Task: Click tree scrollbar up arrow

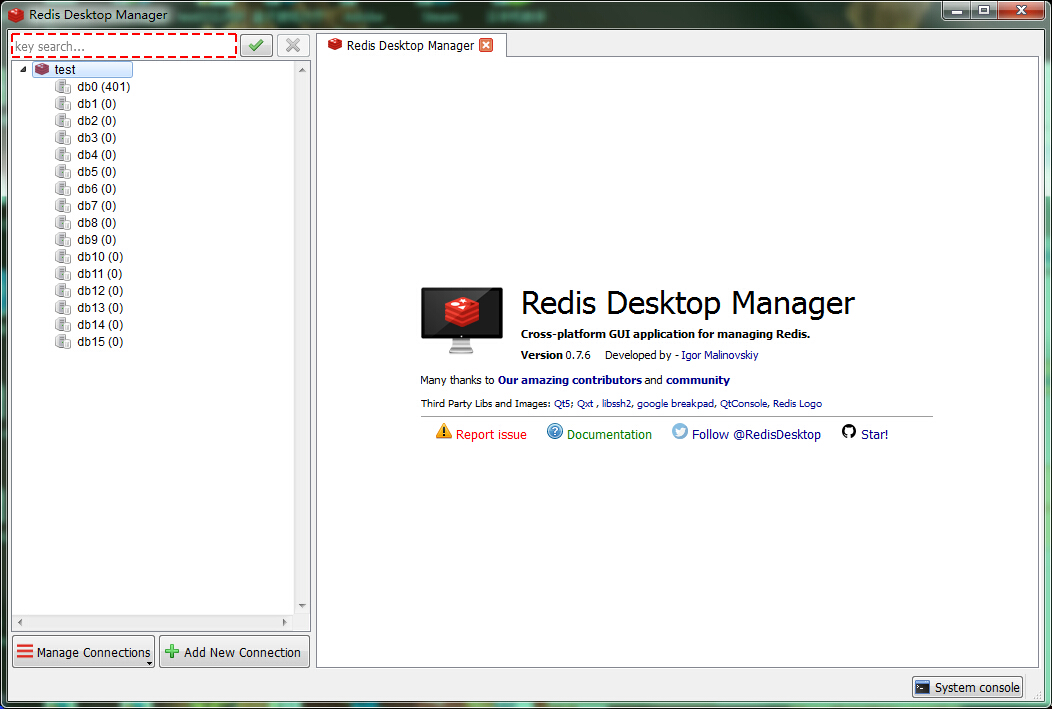Action: 302,70
